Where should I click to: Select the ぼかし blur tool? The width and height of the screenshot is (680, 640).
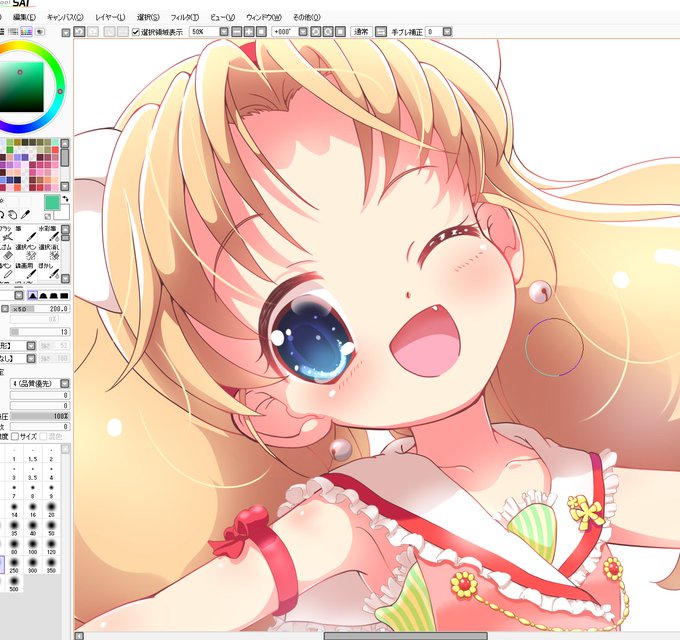pos(49,270)
